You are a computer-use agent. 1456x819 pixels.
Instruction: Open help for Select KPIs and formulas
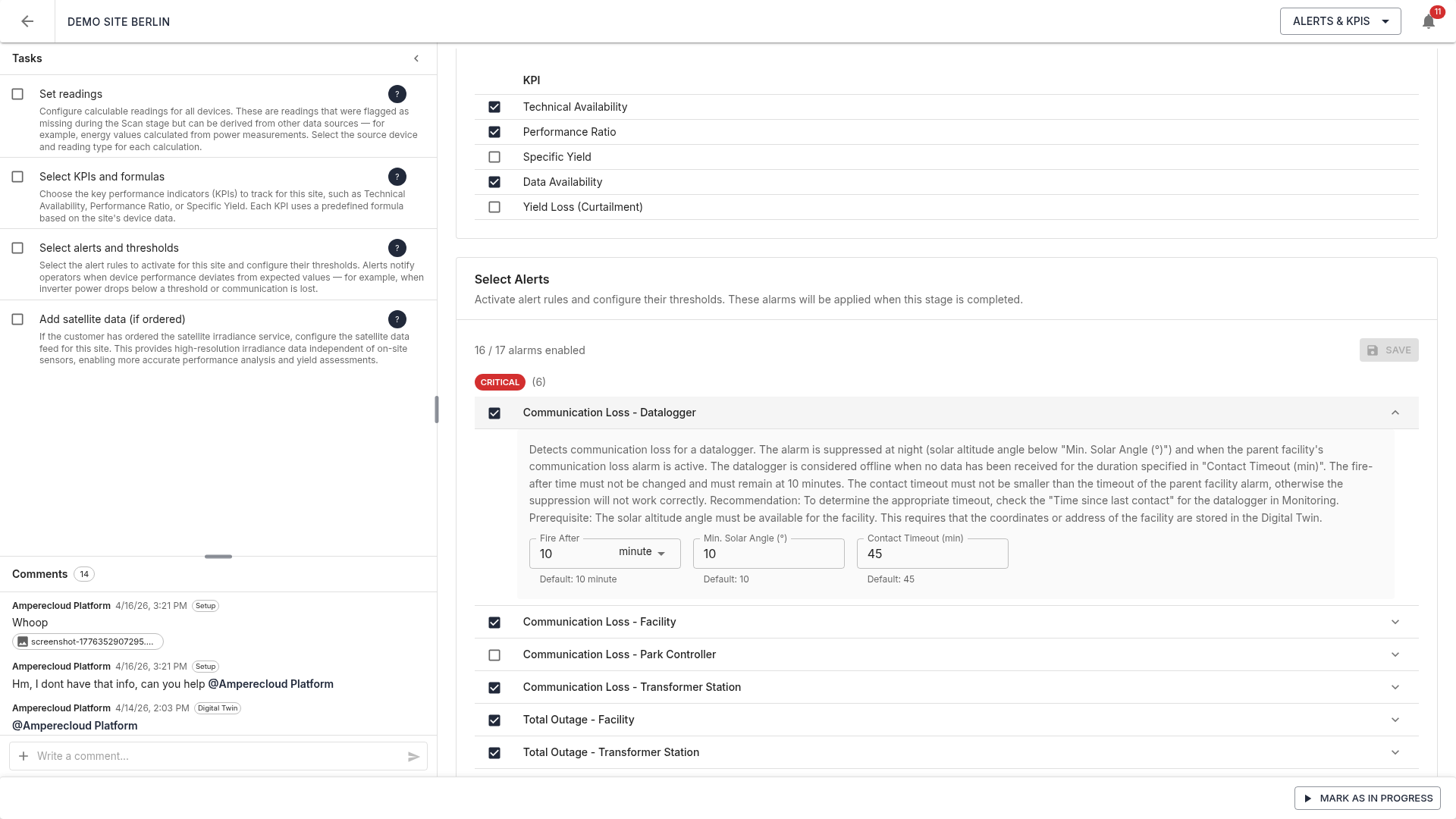[x=397, y=177]
